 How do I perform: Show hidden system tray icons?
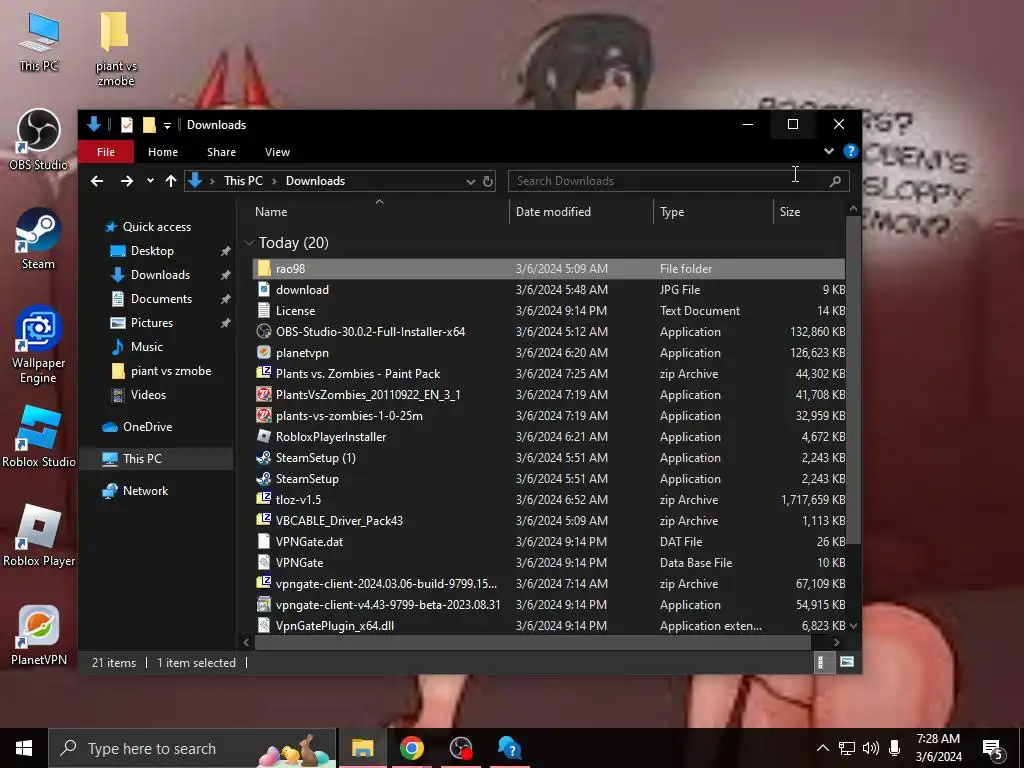coord(823,748)
